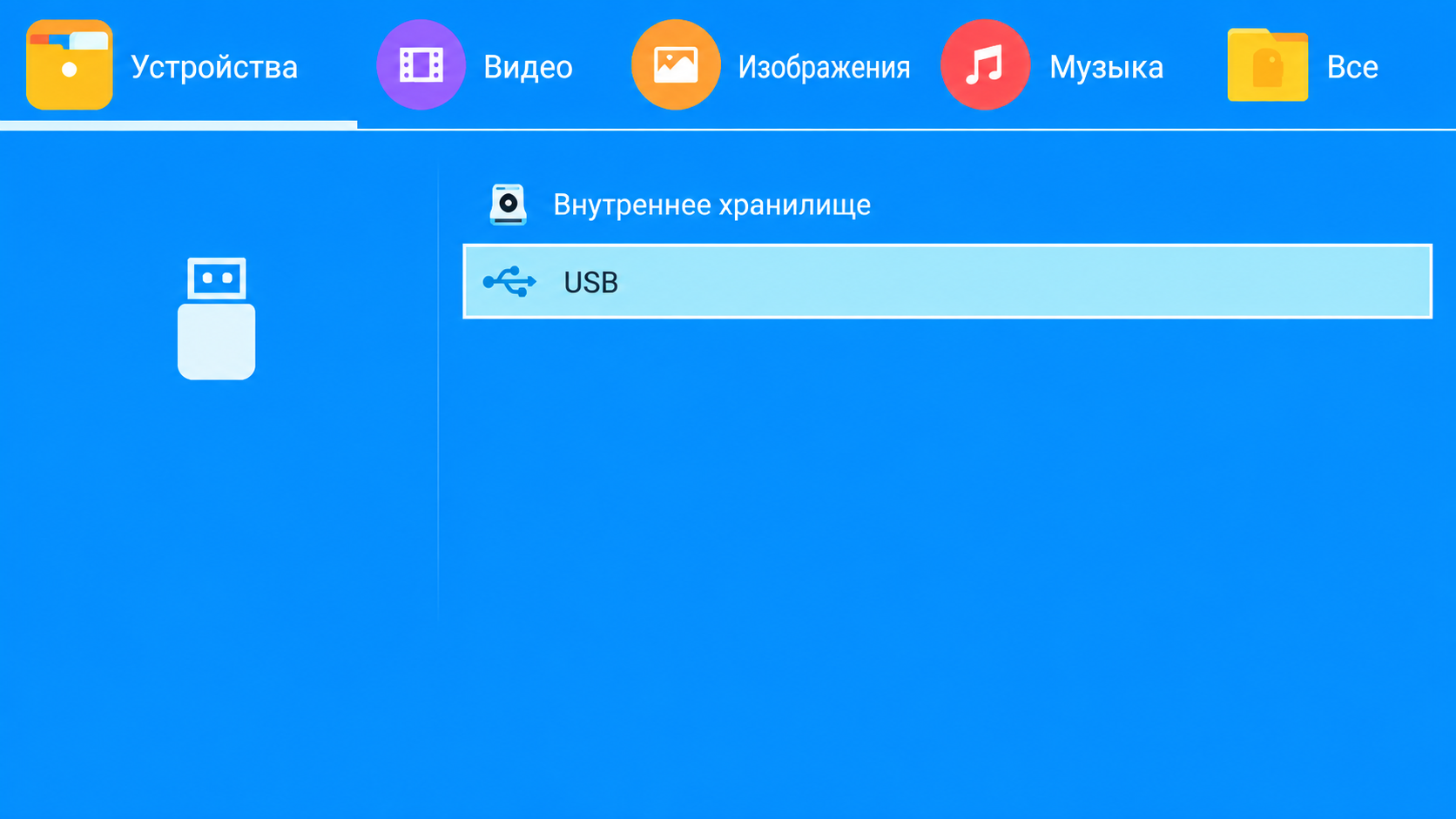Viewport: 1456px width, 819px height.
Task: Select the Все tab label
Action: click(x=1352, y=67)
